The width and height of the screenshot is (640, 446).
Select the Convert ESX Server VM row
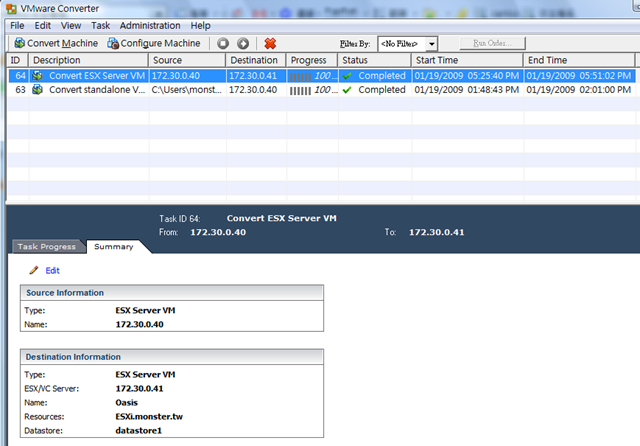[x=322, y=76]
